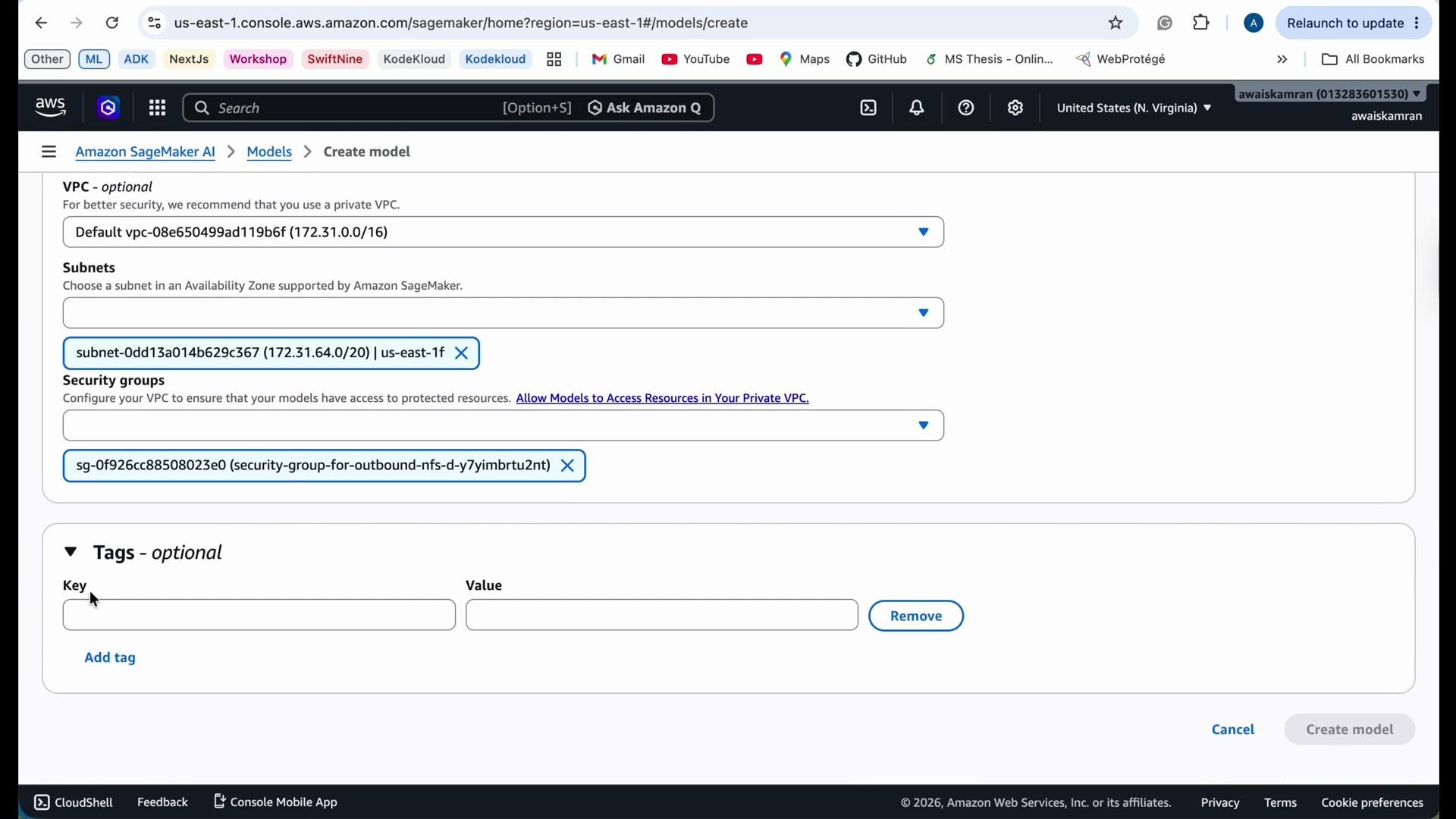Open the Terms link
This screenshot has width=1456, height=819.
click(1281, 804)
